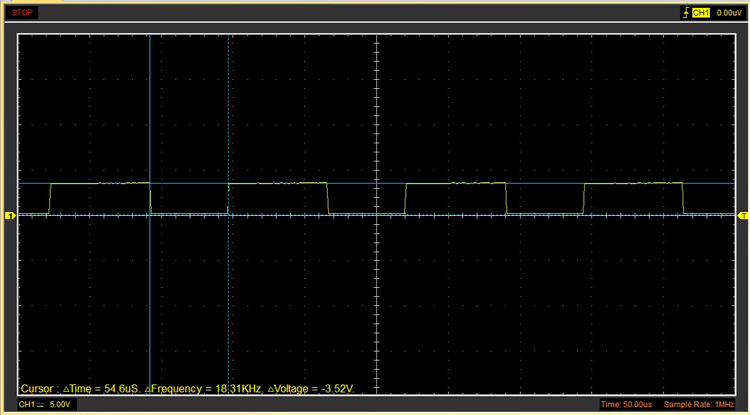Click the rising-edge trigger slope icon
The height and width of the screenshot is (415, 750).
click(685, 13)
